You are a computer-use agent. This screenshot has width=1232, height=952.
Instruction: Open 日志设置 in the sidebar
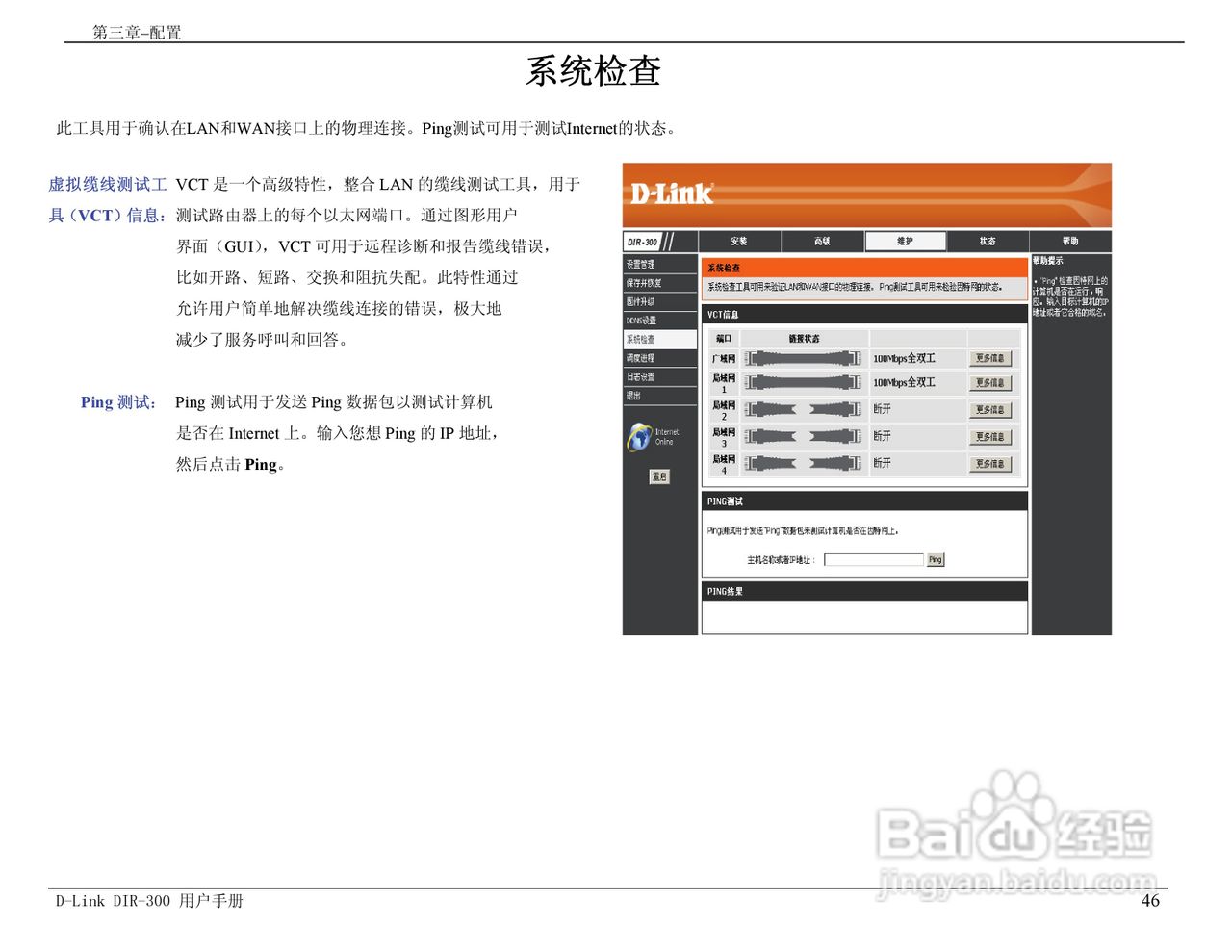pyautogui.click(x=660, y=376)
